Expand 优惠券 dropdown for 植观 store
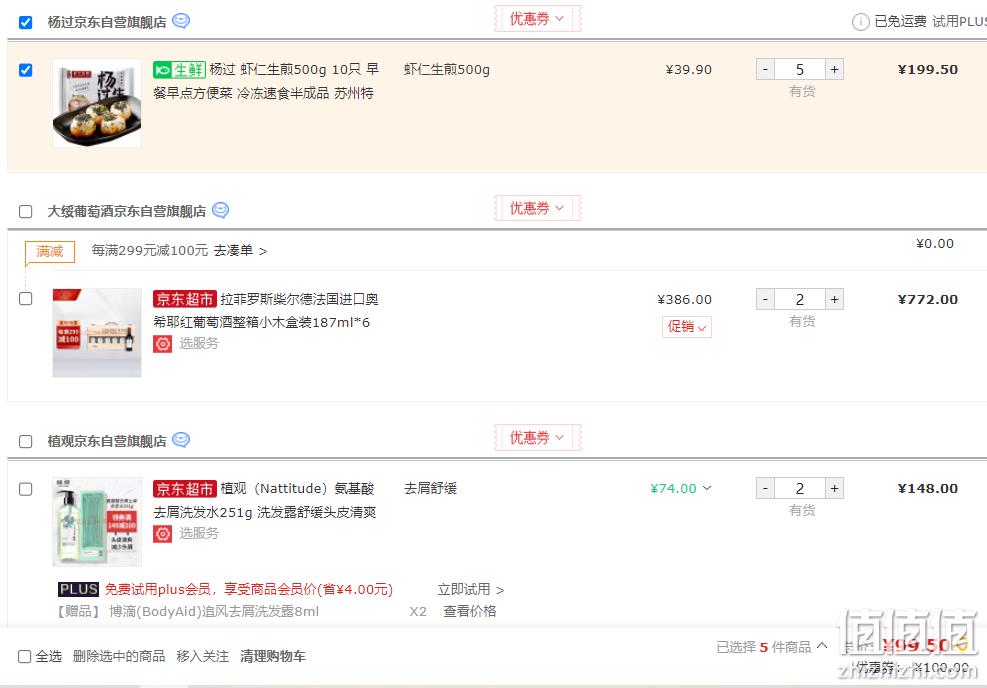The image size is (987, 688). point(537,437)
